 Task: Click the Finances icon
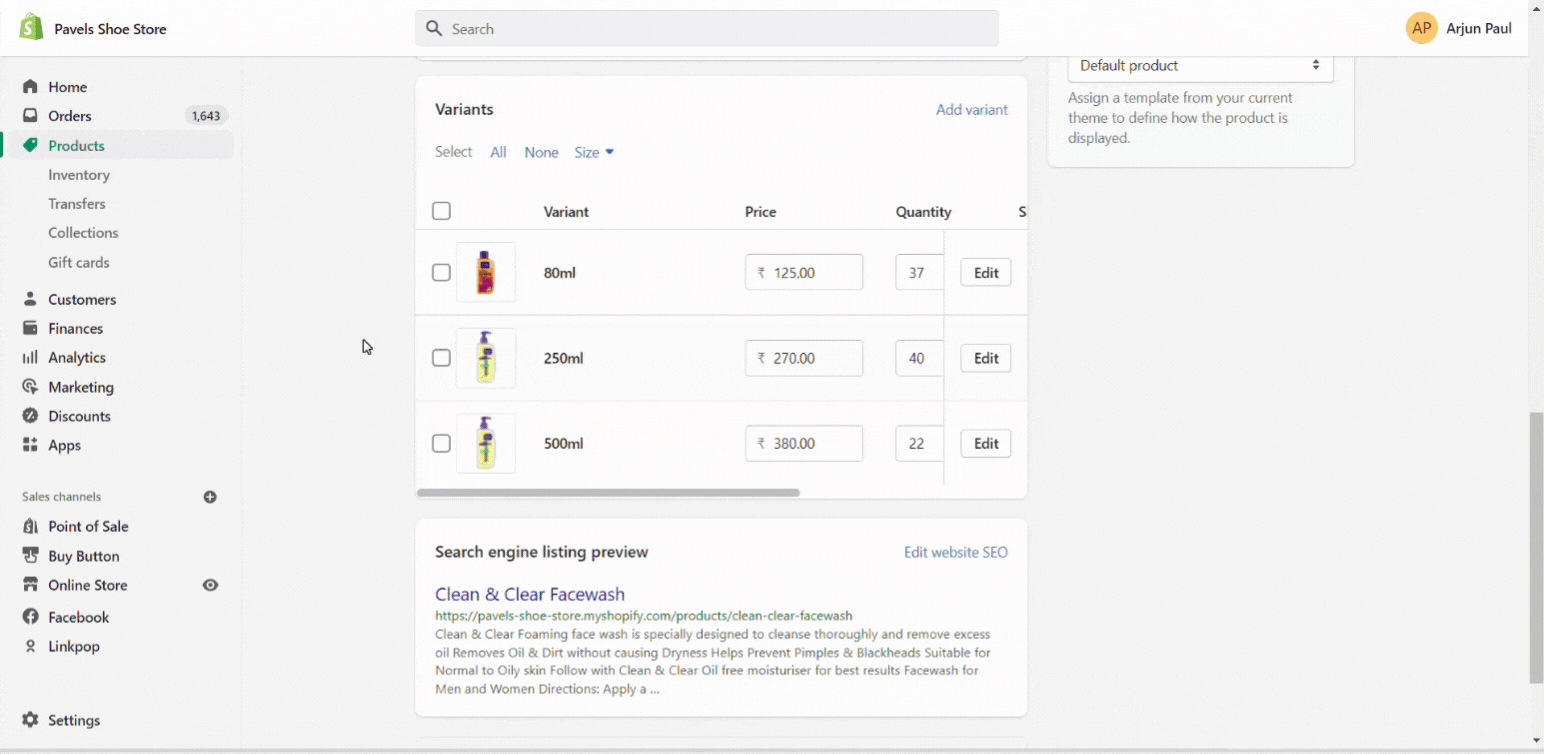pyautogui.click(x=30, y=328)
